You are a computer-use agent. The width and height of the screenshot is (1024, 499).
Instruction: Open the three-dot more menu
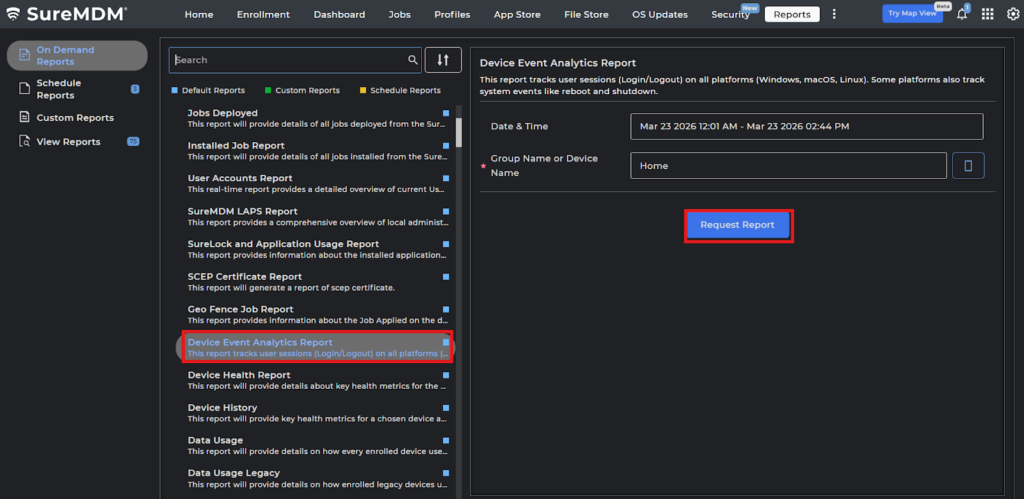tap(834, 14)
